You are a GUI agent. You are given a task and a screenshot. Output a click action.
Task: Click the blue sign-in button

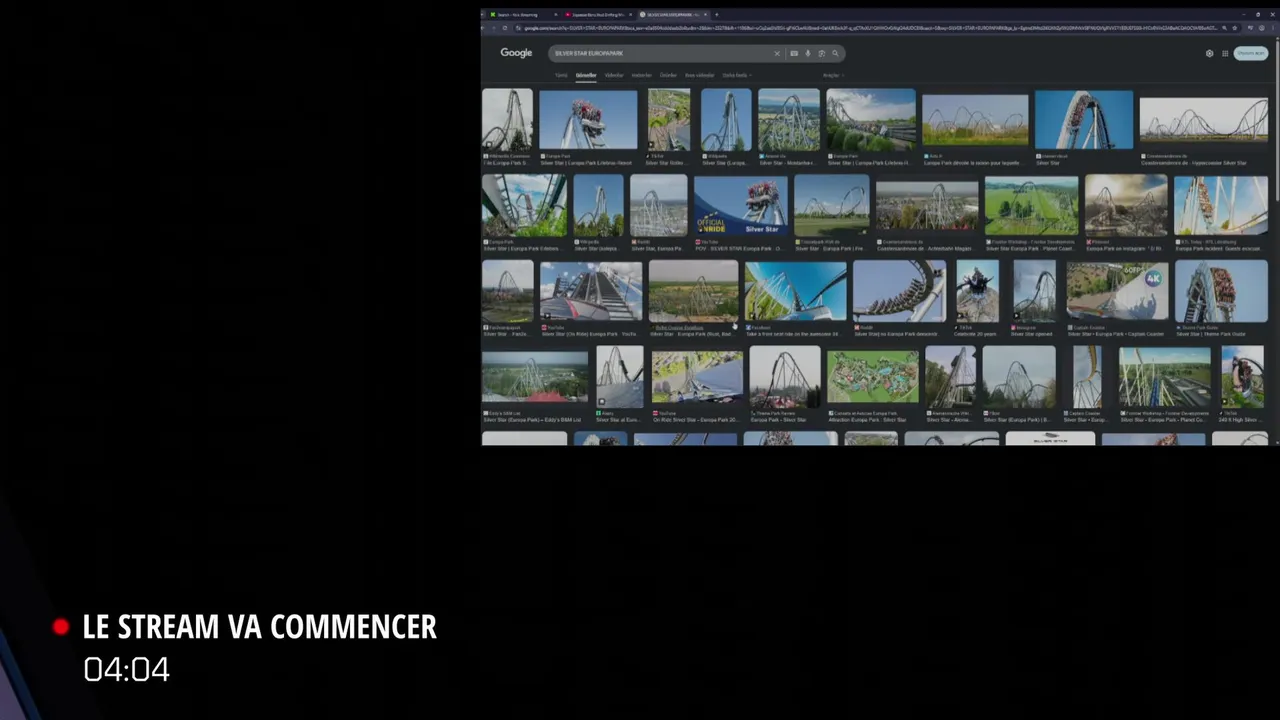coord(1251,54)
